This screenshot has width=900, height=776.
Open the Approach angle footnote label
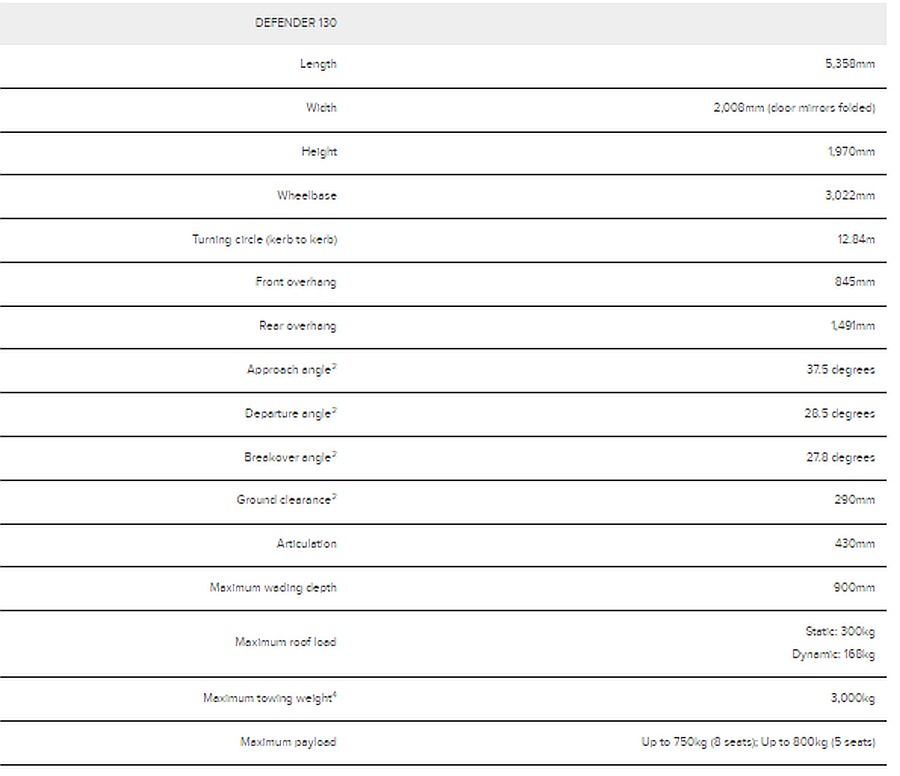[291, 370]
